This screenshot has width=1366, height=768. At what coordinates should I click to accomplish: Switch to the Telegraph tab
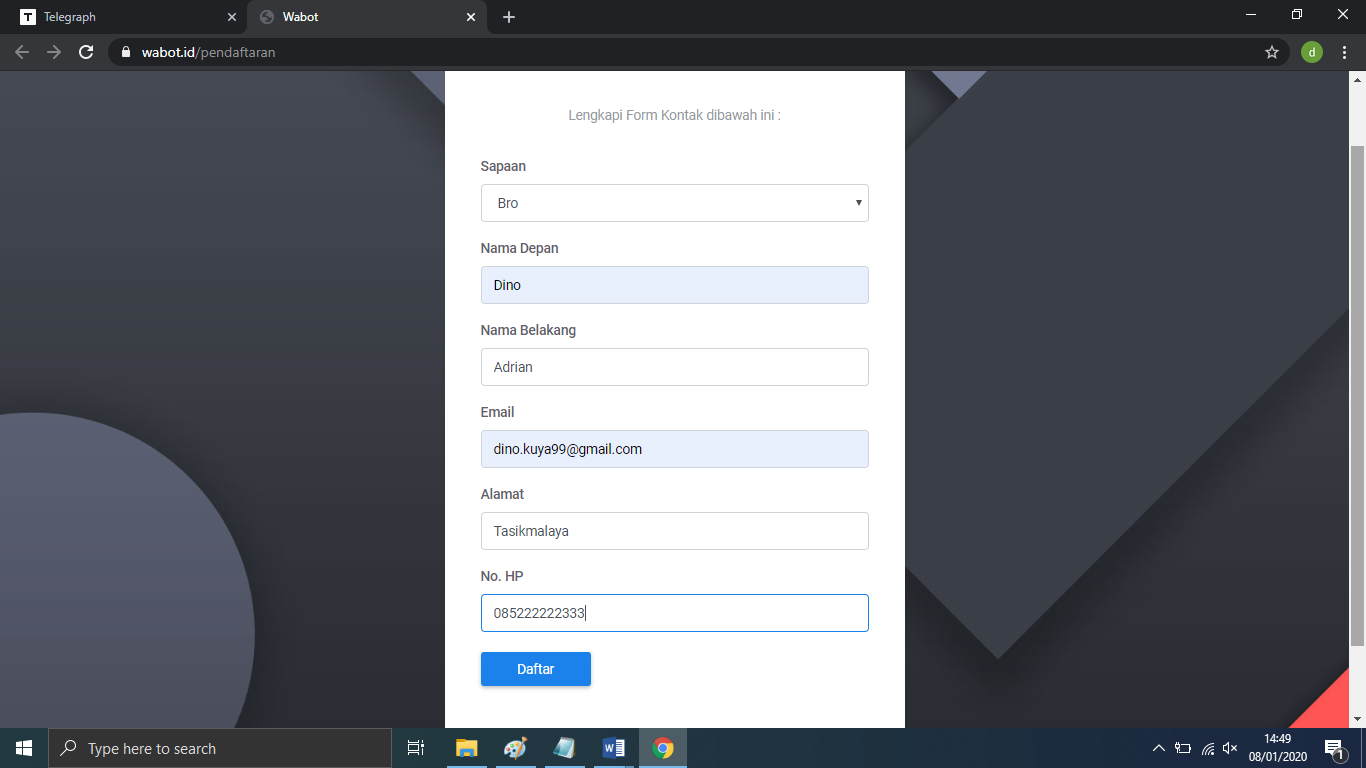click(126, 17)
